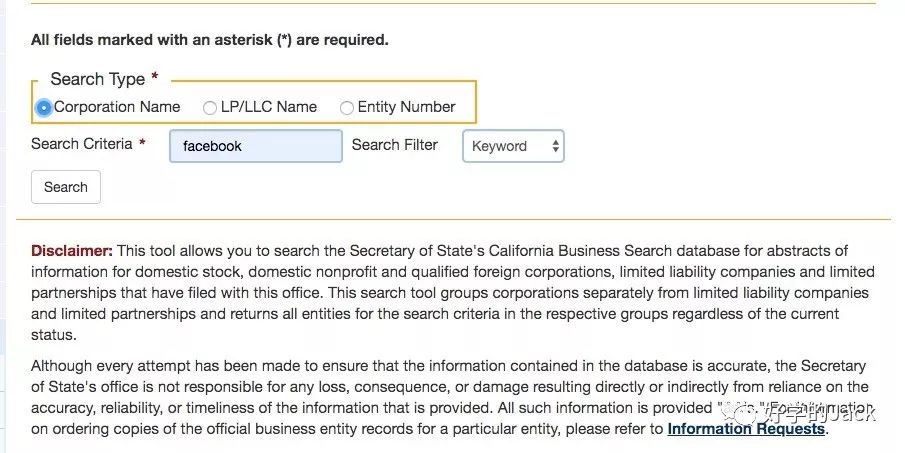Click the "Corporation Name" label text
The height and width of the screenshot is (453, 905).
(117, 107)
